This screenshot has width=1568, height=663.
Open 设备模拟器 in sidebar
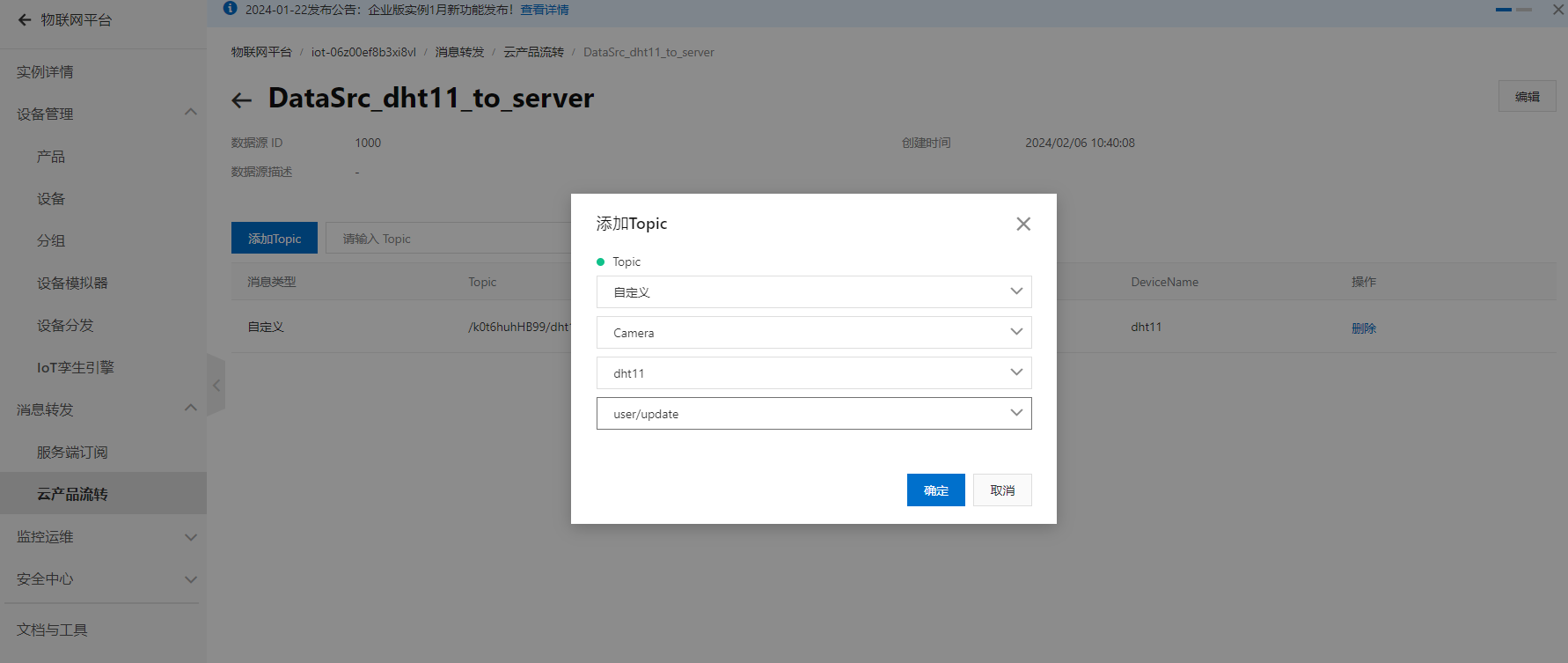72,284
